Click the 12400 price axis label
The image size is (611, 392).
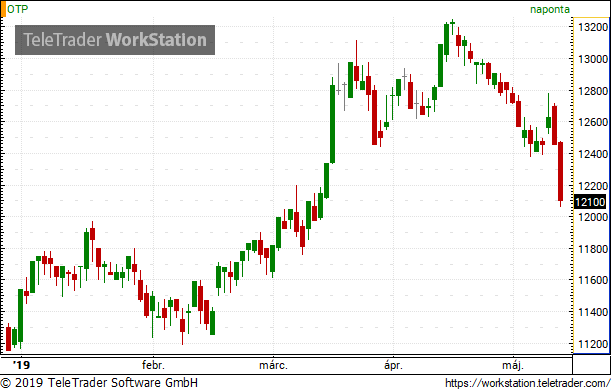593,154
